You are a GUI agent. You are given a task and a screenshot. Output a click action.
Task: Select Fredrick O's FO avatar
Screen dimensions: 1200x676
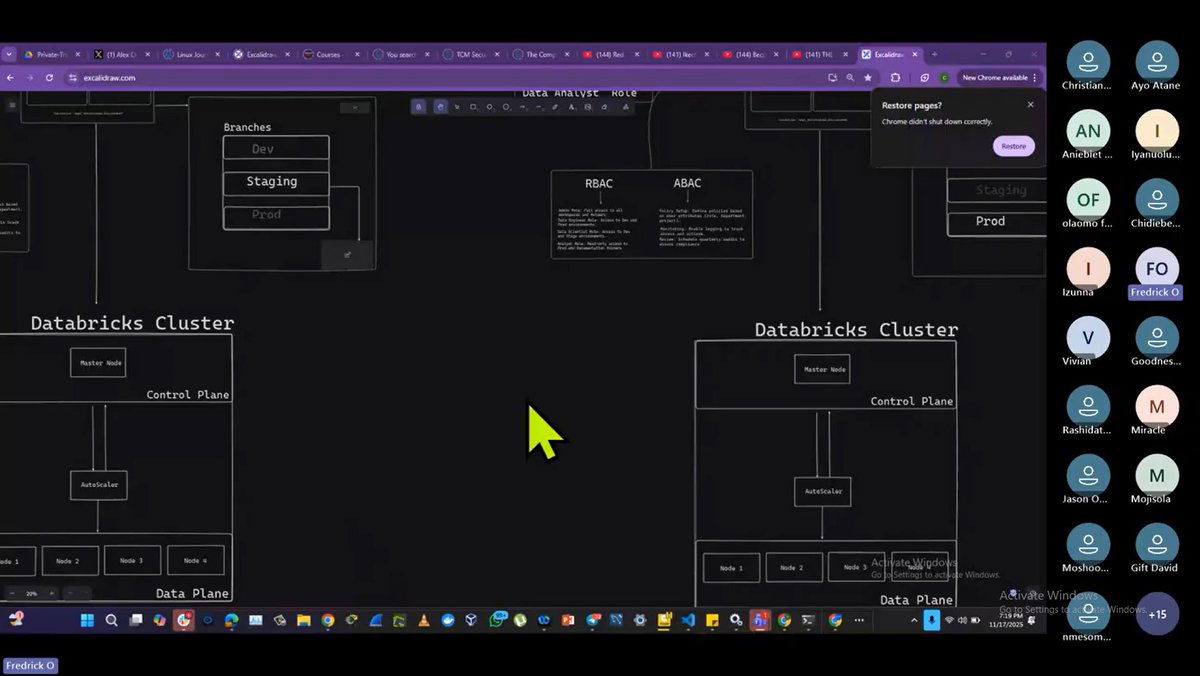click(1157, 269)
